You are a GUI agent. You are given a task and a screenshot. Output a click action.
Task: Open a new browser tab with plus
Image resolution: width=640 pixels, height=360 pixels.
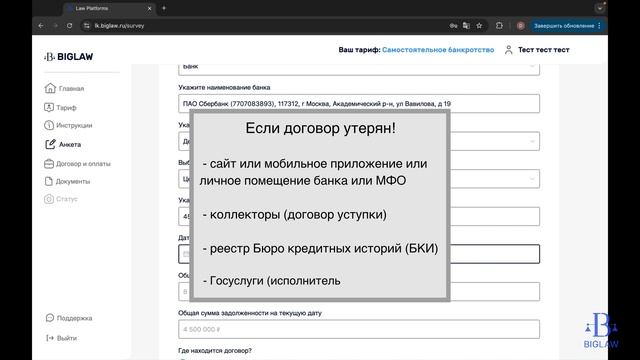164,8
